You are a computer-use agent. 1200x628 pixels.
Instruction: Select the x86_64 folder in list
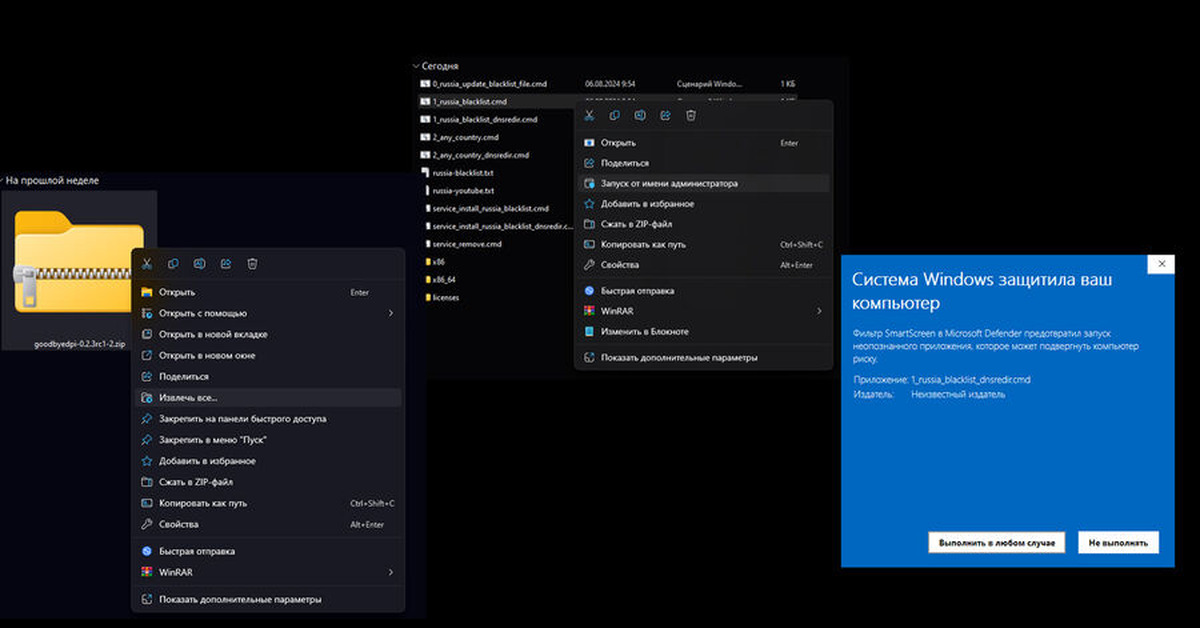point(445,280)
